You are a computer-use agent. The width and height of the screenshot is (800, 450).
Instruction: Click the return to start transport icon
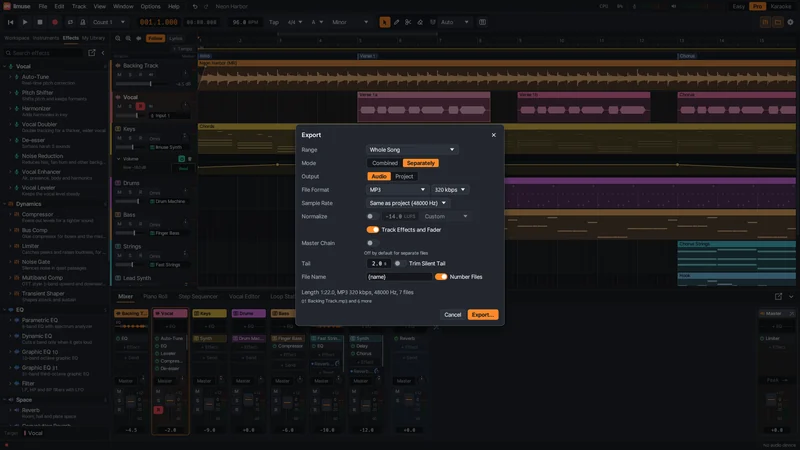tap(11, 22)
